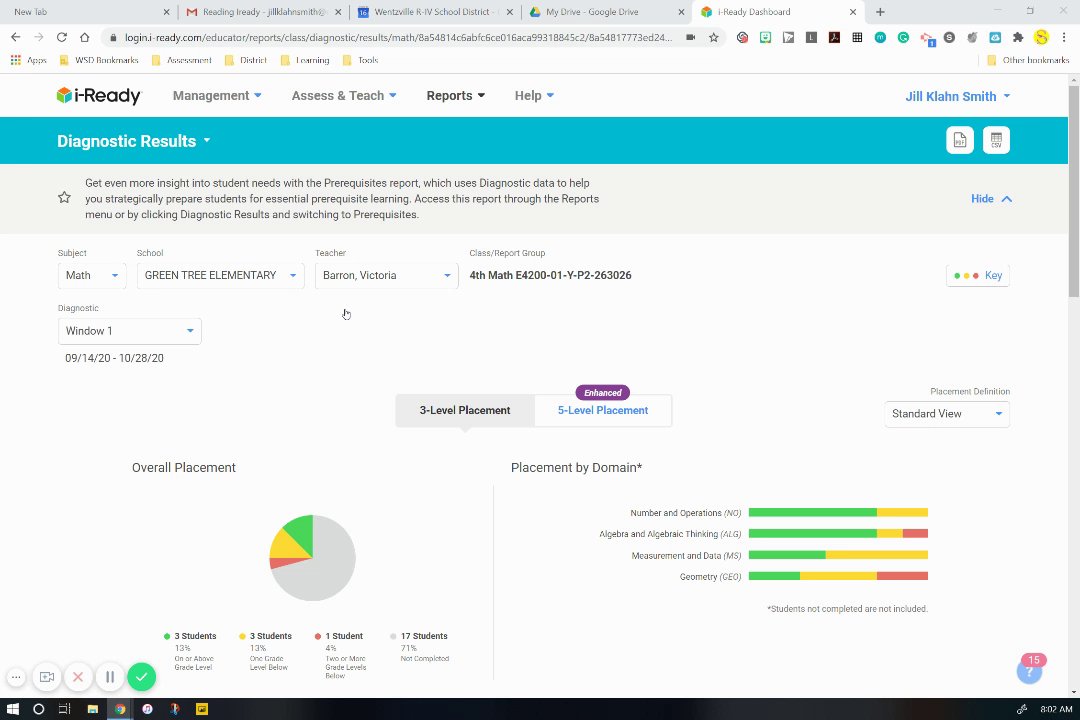This screenshot has height=720, width=1080.
Task: Click the Number and Operations domain bar
Action: pos(838,513)
